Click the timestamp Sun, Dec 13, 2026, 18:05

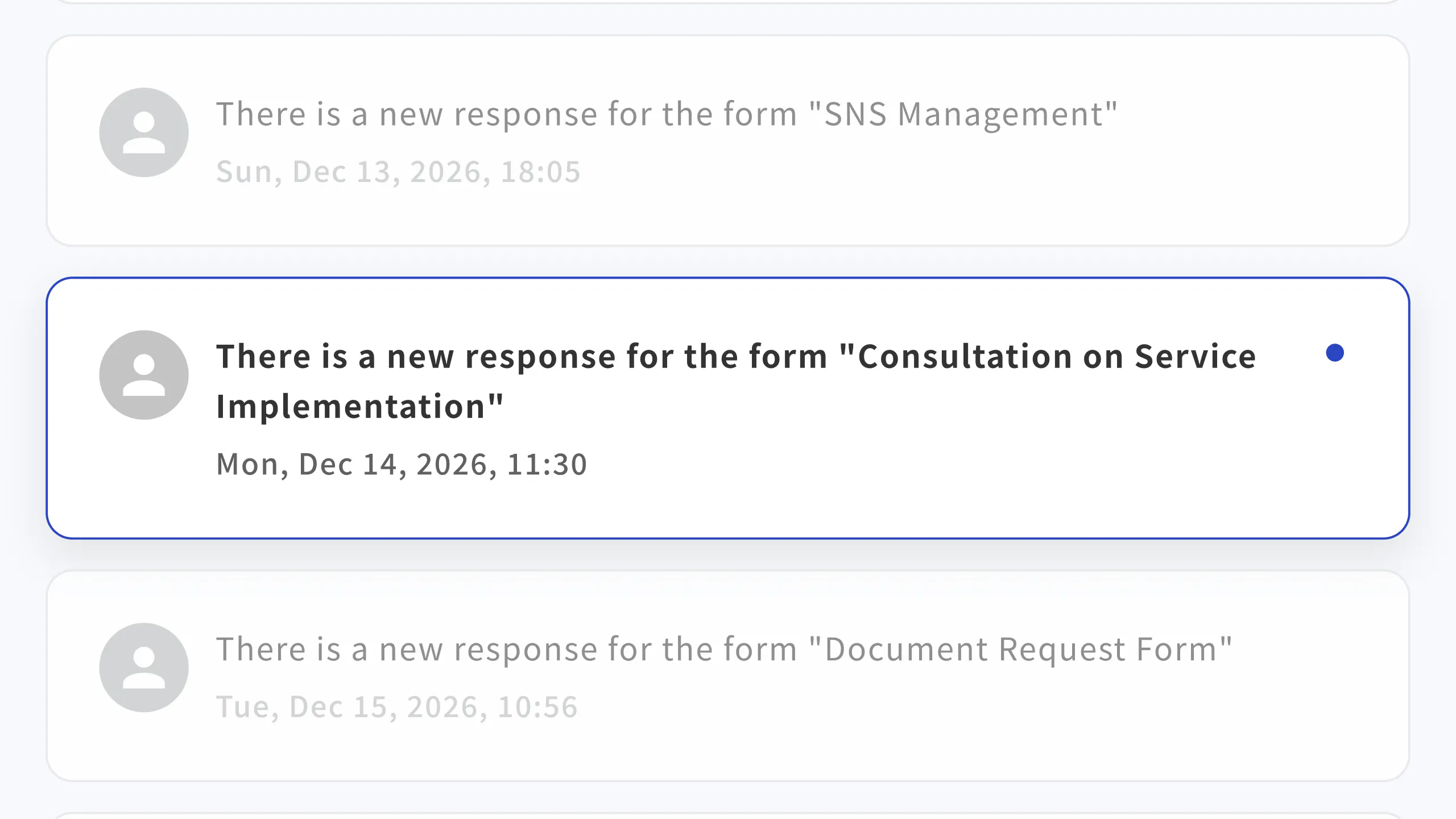pos(398,172)
